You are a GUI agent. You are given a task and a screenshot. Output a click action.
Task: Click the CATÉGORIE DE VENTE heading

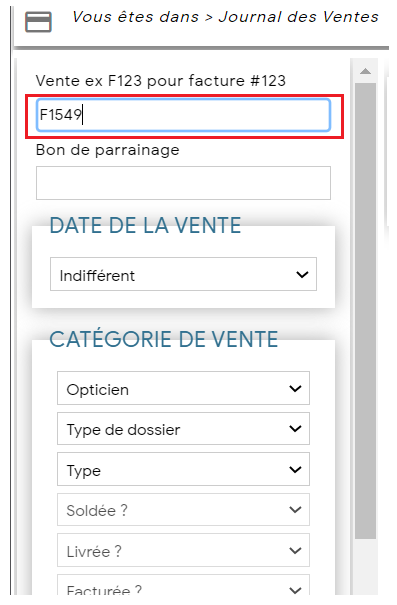(x=164, y=339)
